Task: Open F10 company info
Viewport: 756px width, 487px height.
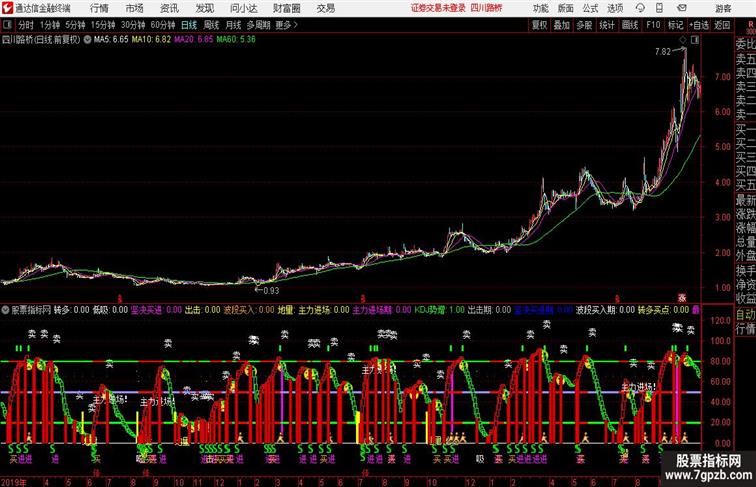Action: [x=653, y=25]
